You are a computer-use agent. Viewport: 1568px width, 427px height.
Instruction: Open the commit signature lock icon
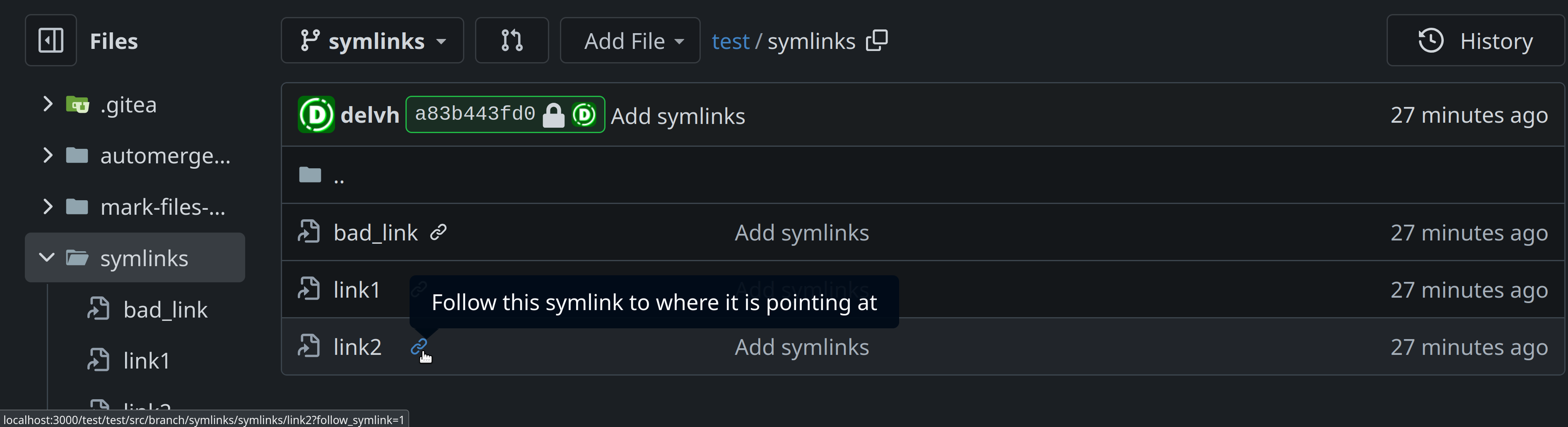tap(554, 114)
